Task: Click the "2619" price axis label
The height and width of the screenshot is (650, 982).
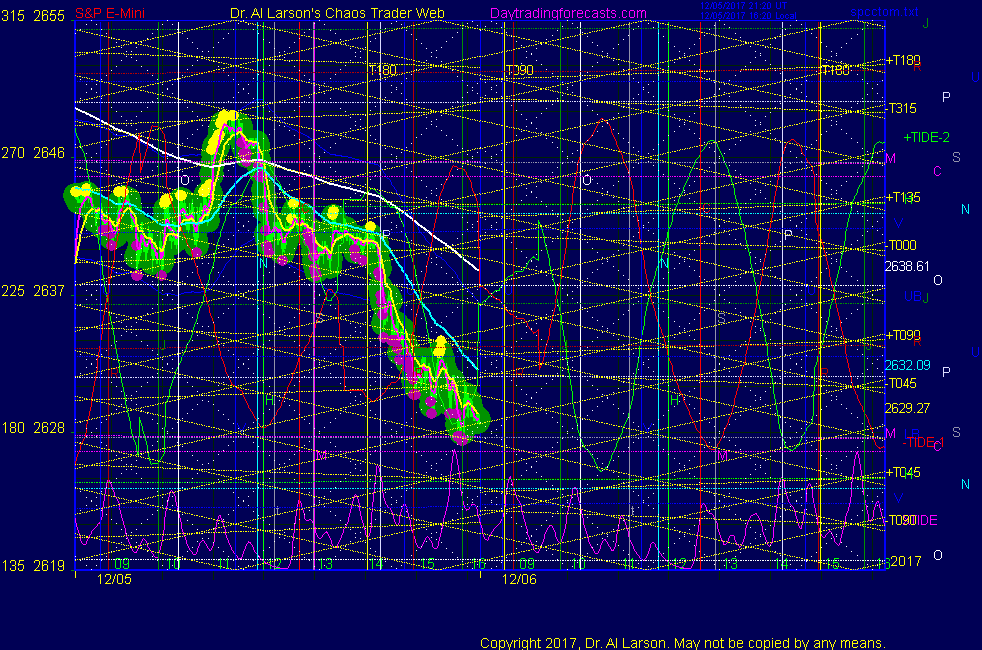Action: tap(49, 566)
